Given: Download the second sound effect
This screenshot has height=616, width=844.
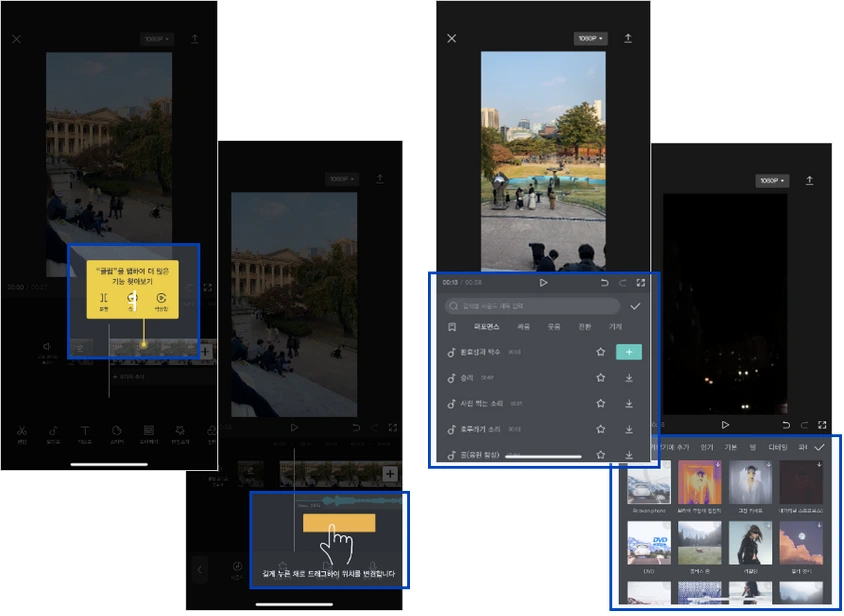Looking at the screenshot, I should point(629,378).
